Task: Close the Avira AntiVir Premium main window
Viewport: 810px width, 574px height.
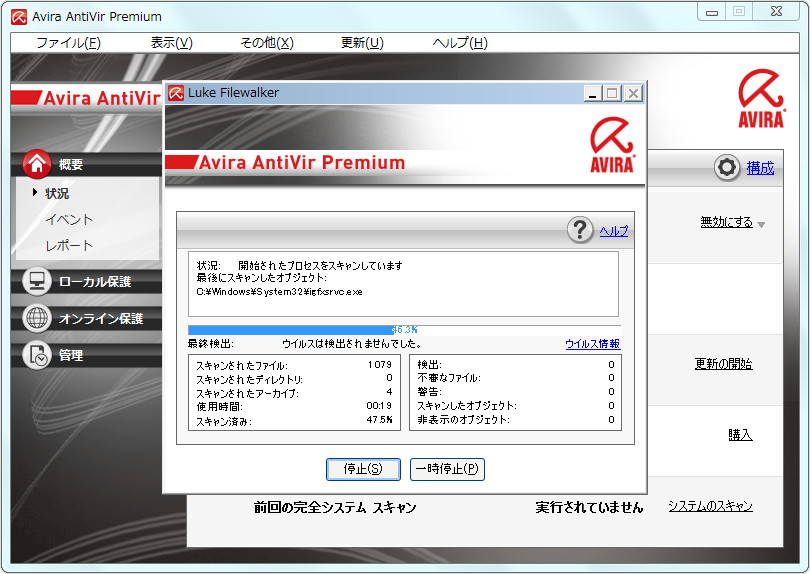Action: (x=776, y=12)
